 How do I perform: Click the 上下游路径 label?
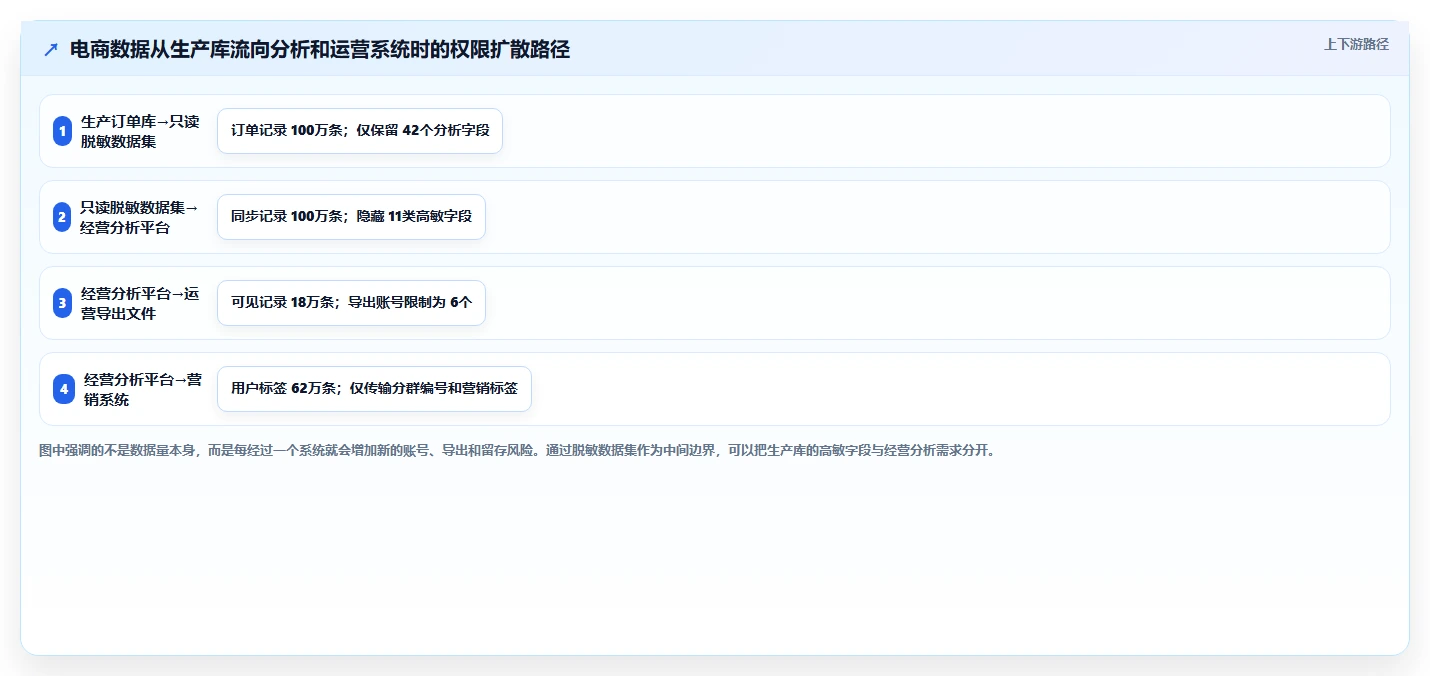pos(1356,44)
